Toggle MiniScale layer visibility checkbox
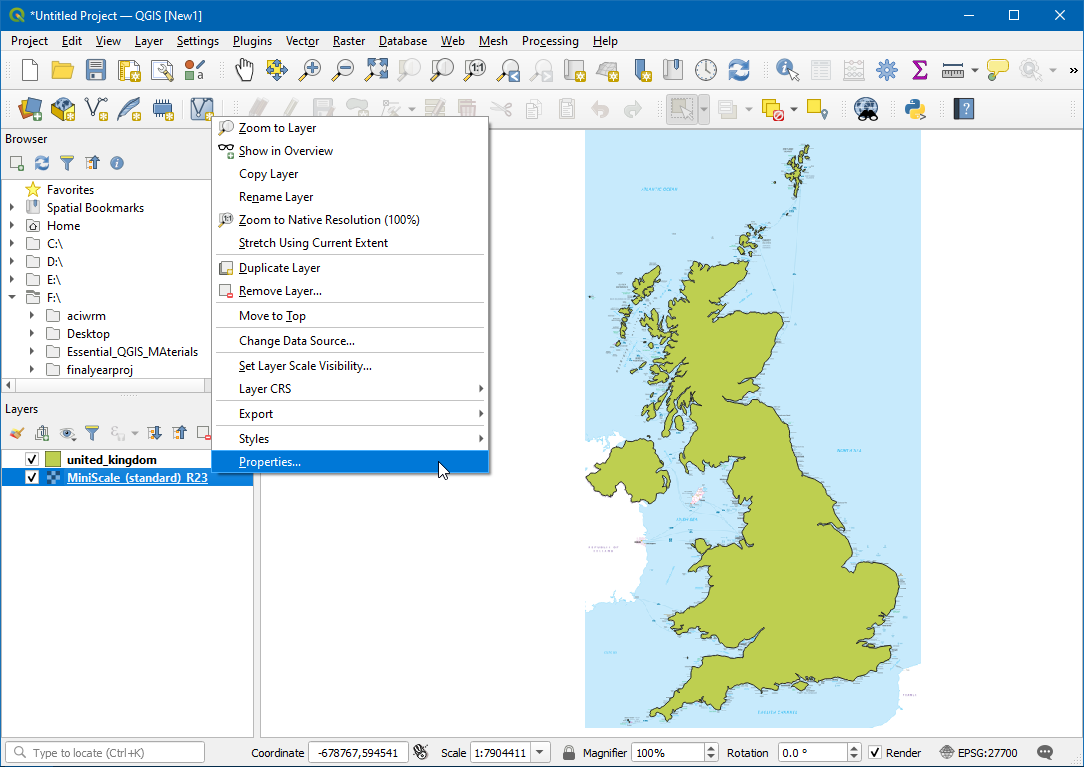 click(32, 478)
